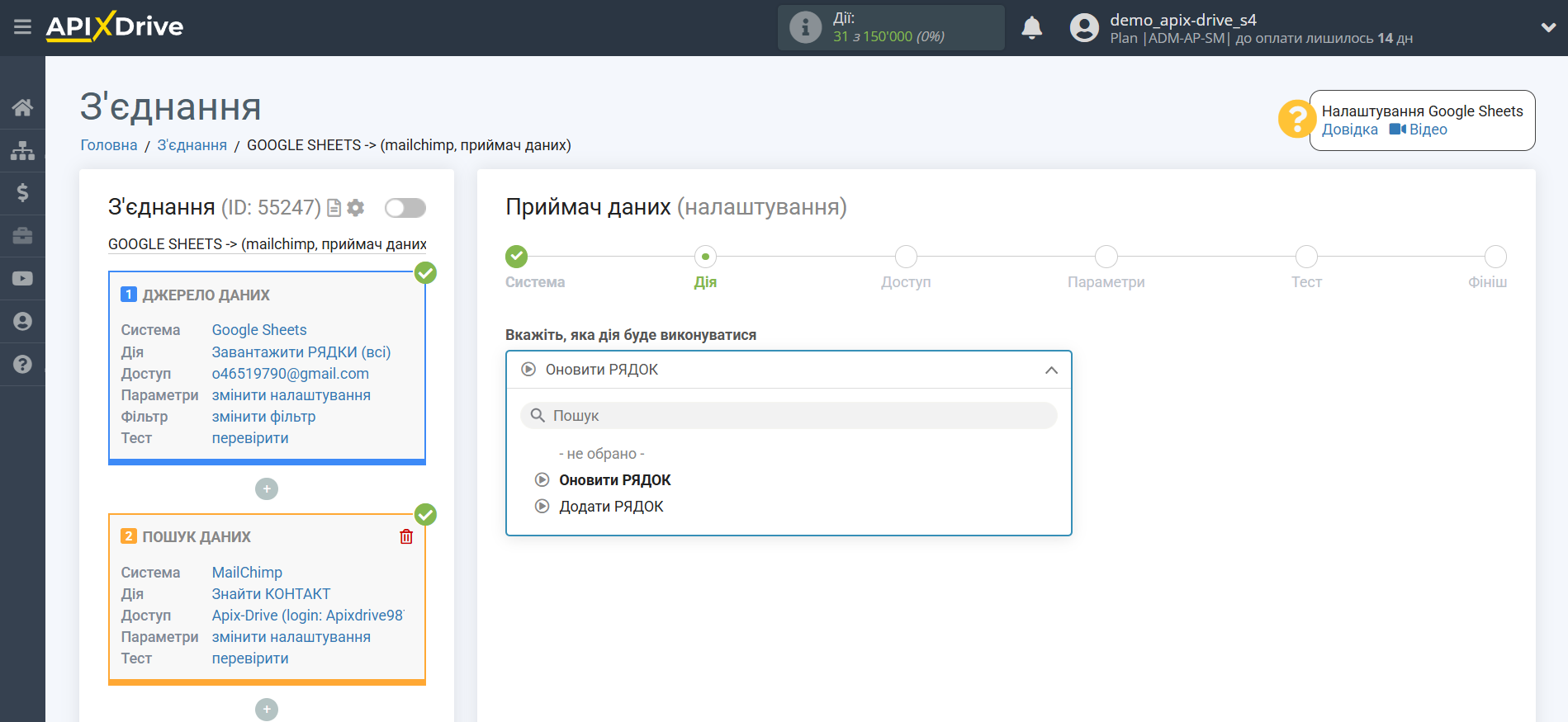Click the Знайти КОНТАКТ link
Screen dimensions: 1568x722
click(271, 594)
